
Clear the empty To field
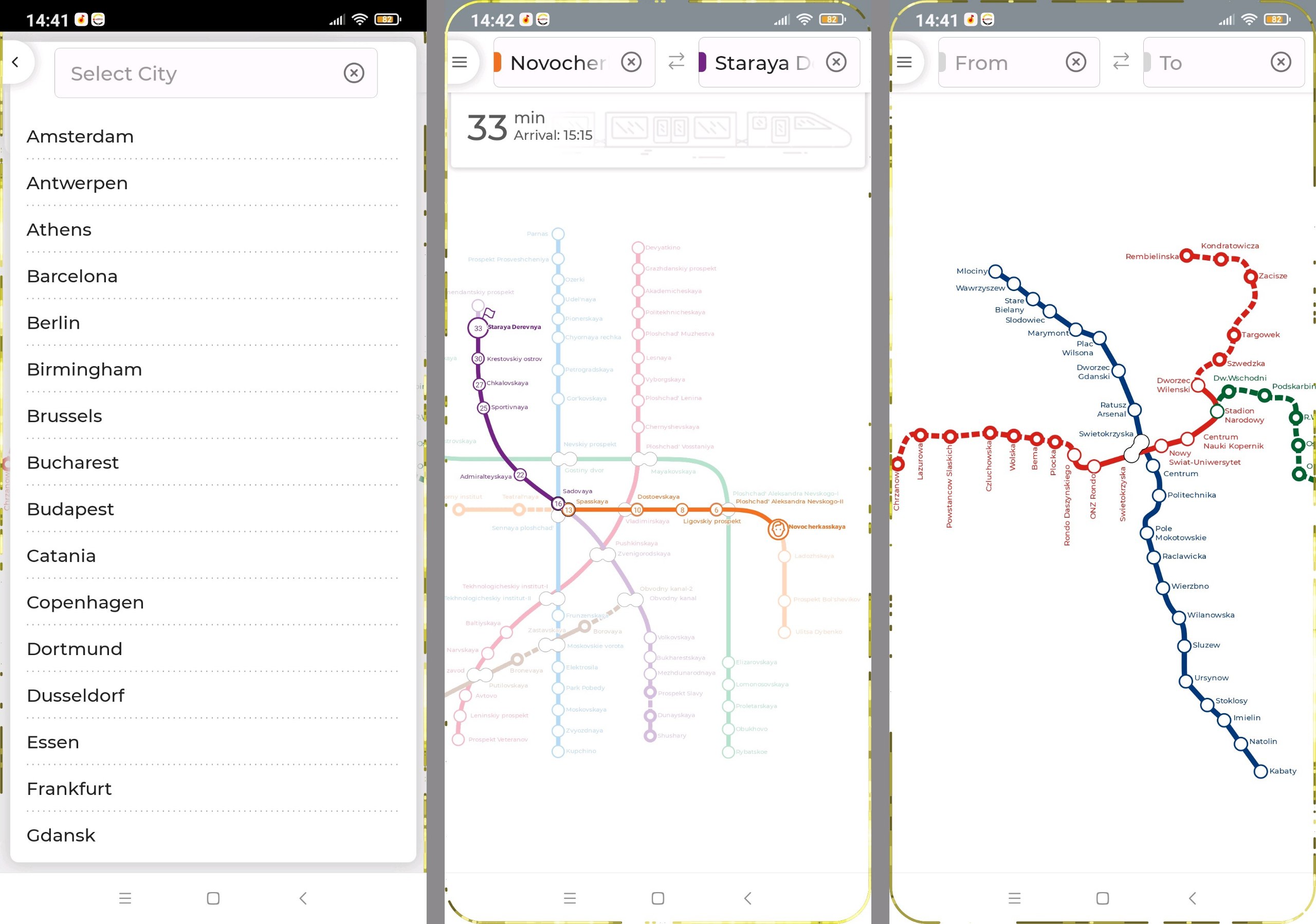[x=1281, y=62]
